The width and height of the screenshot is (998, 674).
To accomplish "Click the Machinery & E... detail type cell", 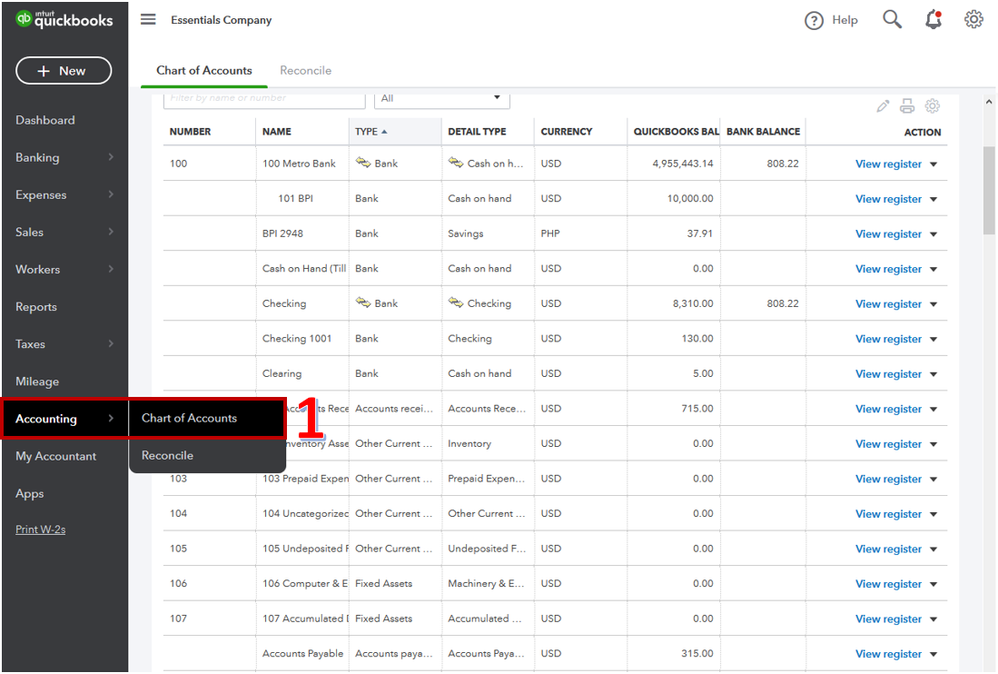I will (486, 584).
